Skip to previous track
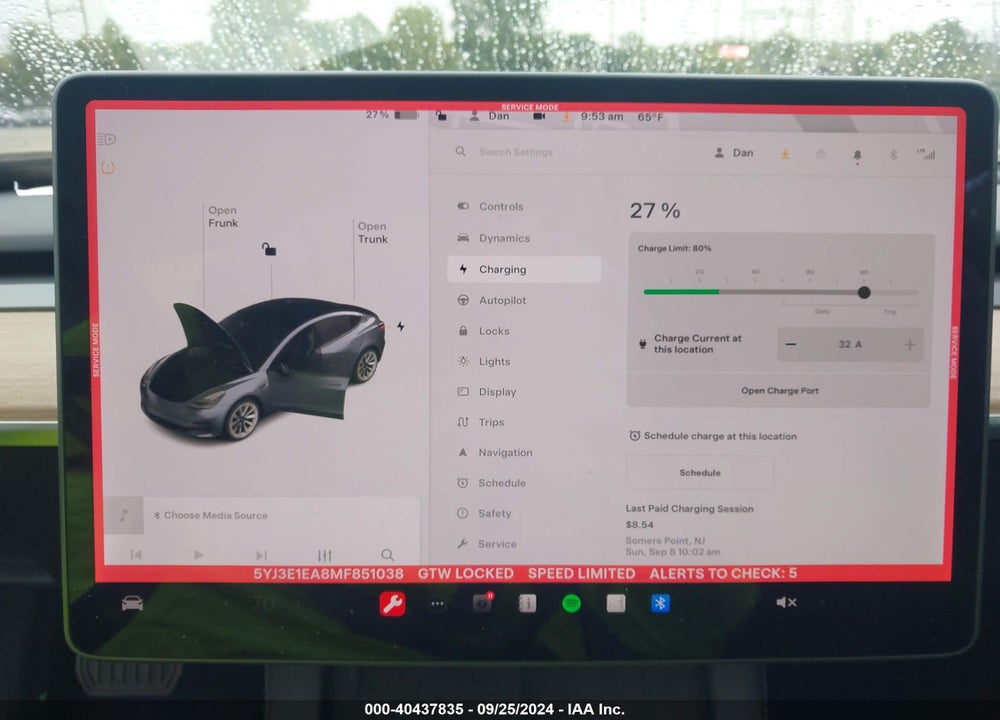Screen dimensions: 1000x720 [136, 555]
